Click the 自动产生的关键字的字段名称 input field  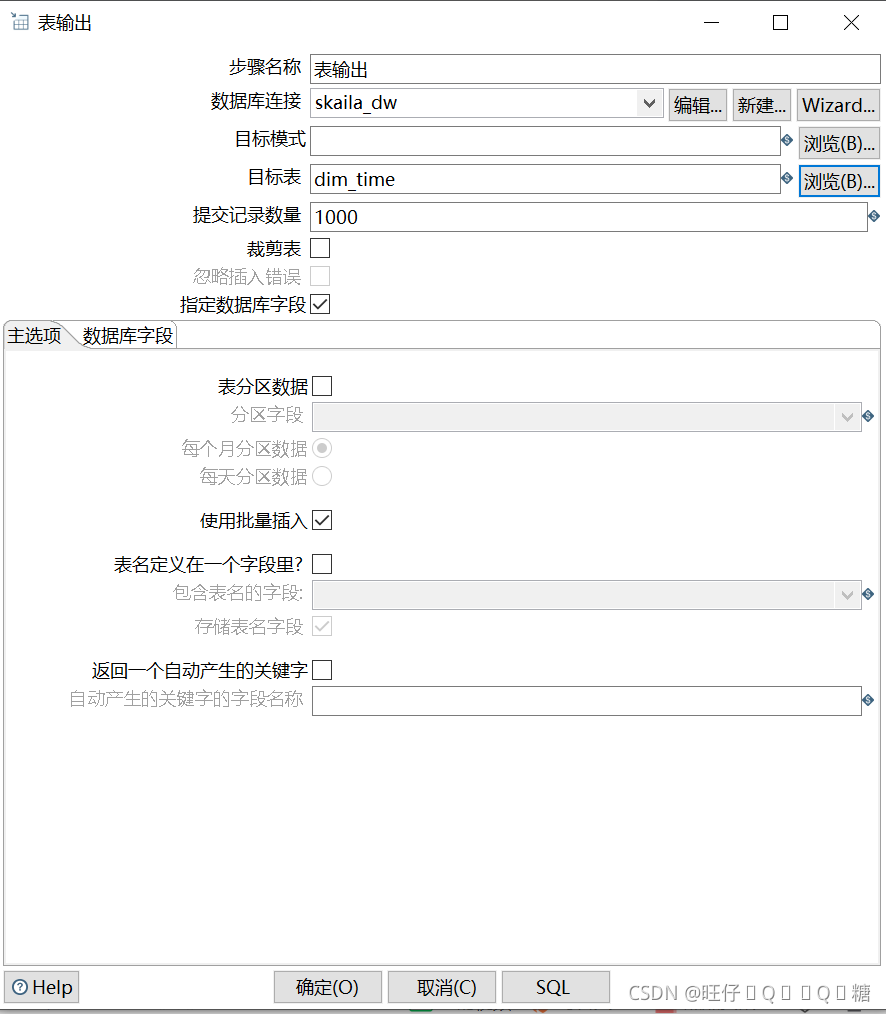tap(587, 701)
